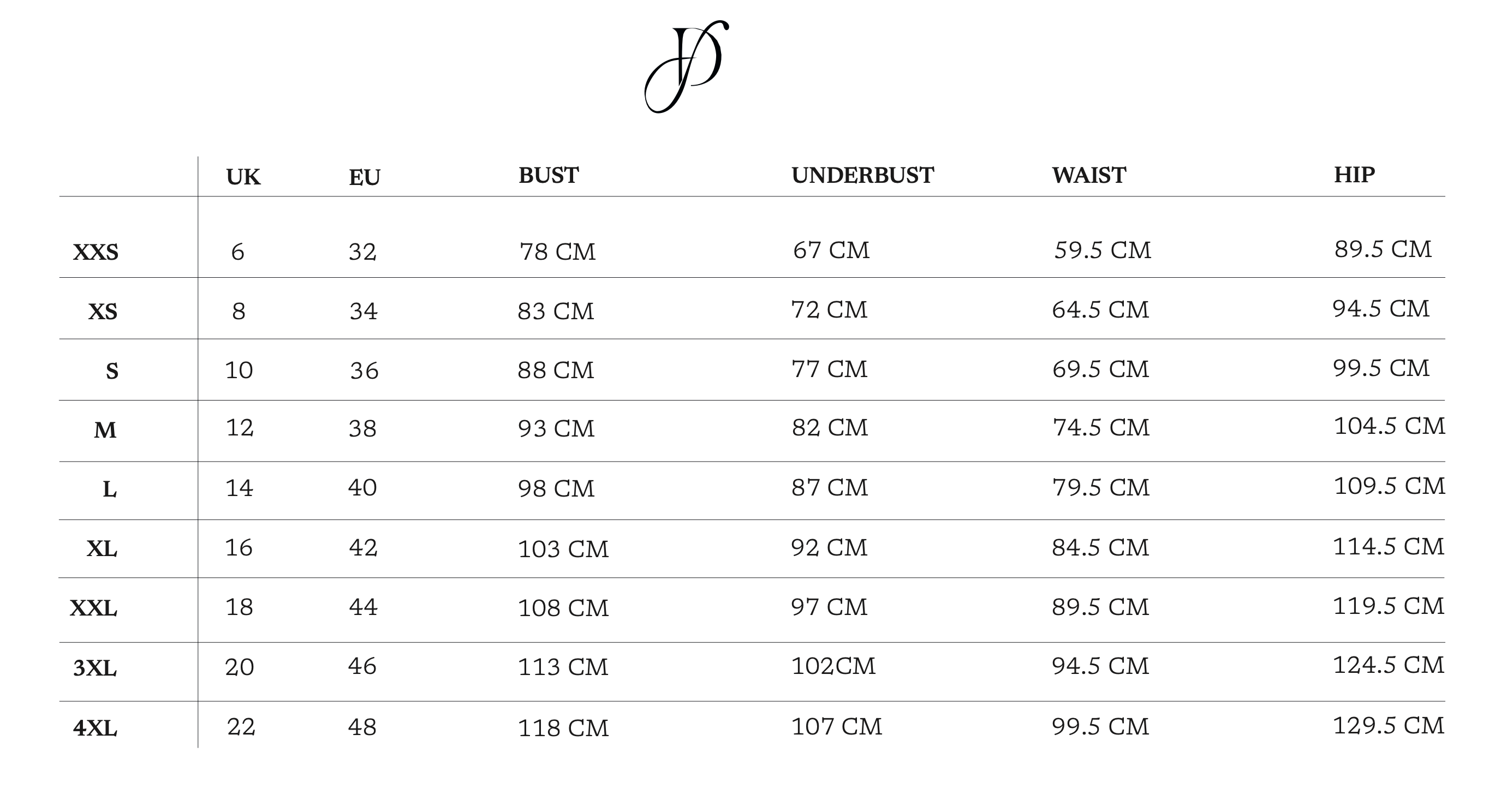Select the 4XL size row label
1501x812 pixels.
(x=94, y=728)
